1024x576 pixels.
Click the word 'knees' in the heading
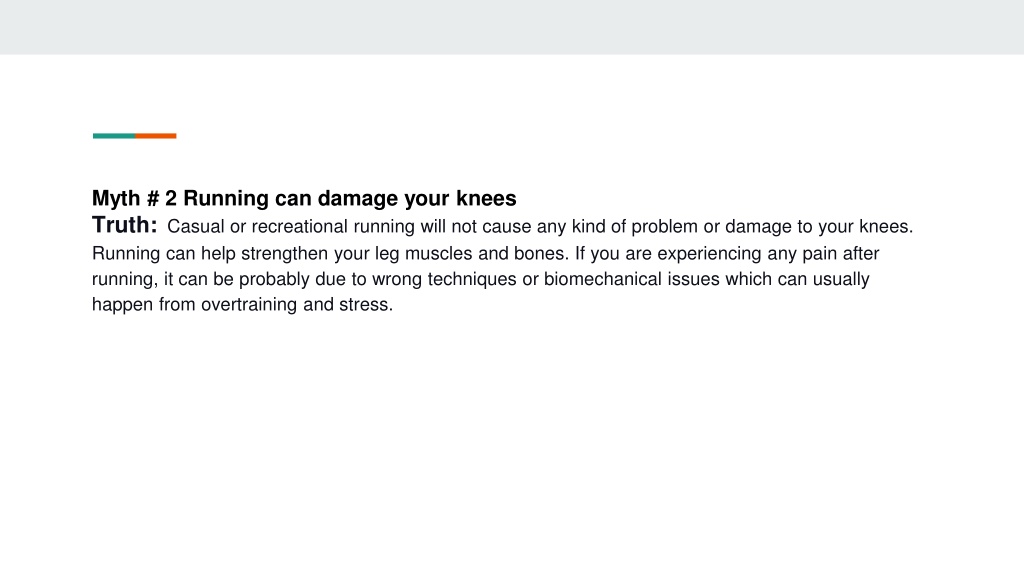point(486,199)
